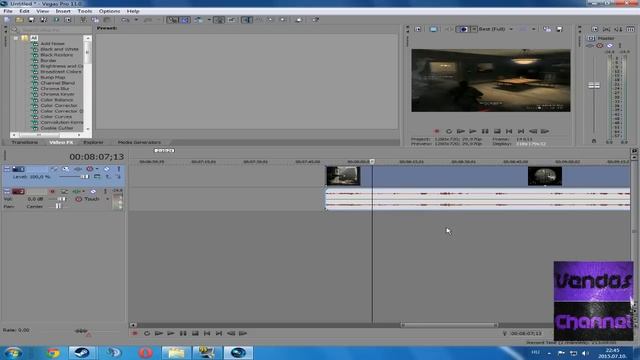Viewport: 640px width, 360px height.
Task: Open the Split Screen View dropdown arrow
Action: coord(474,29)
